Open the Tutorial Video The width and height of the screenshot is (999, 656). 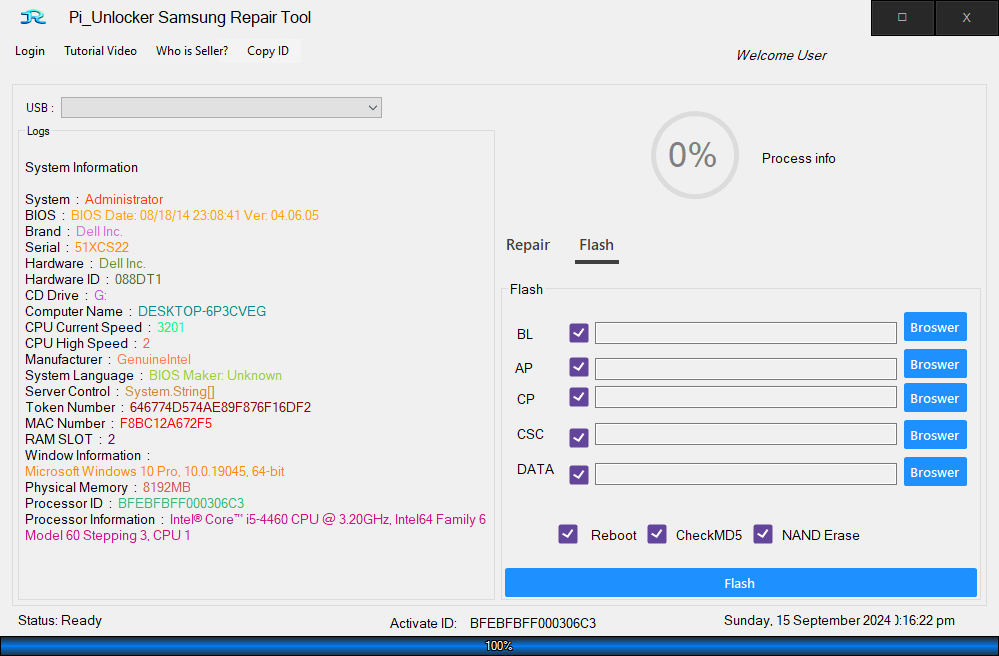click(100, 50)
